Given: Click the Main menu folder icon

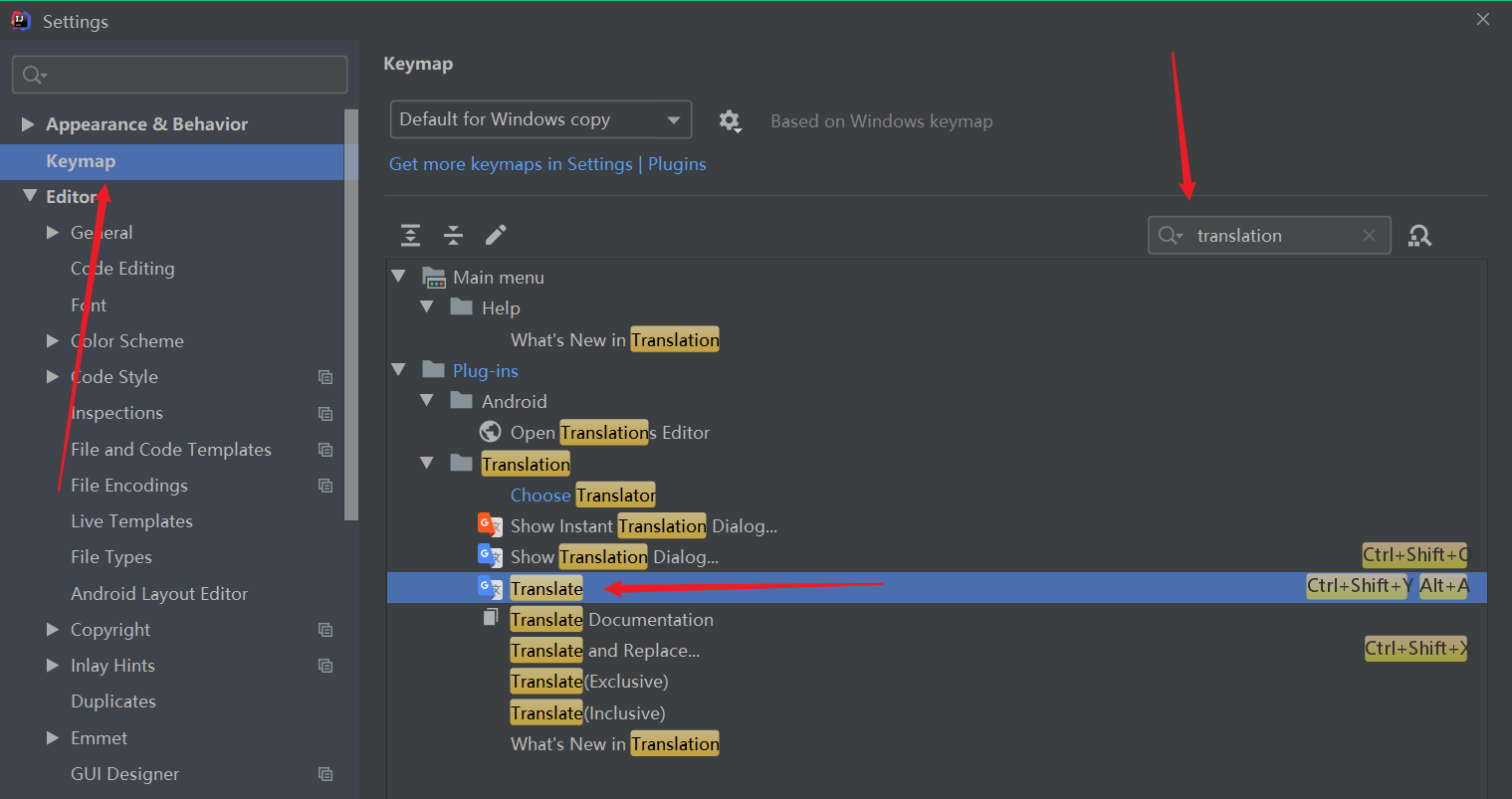Looking at the screenshot, I should click(433, 278).
